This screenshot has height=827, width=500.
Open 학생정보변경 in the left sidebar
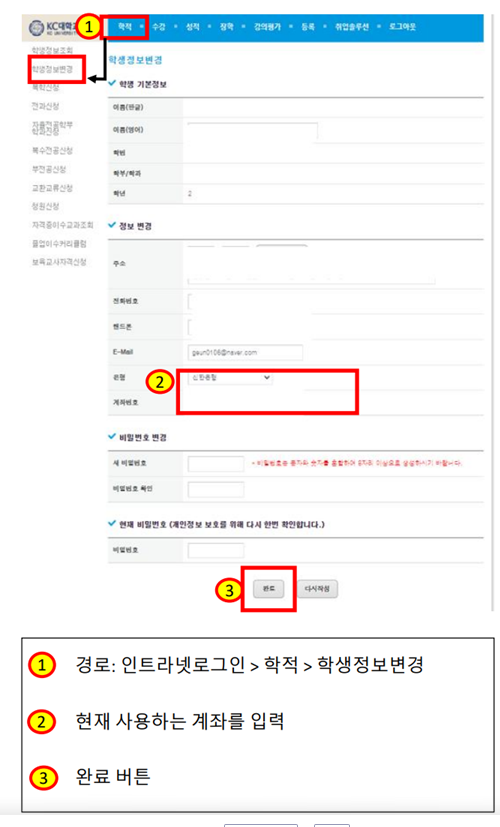tap(52, 69)
